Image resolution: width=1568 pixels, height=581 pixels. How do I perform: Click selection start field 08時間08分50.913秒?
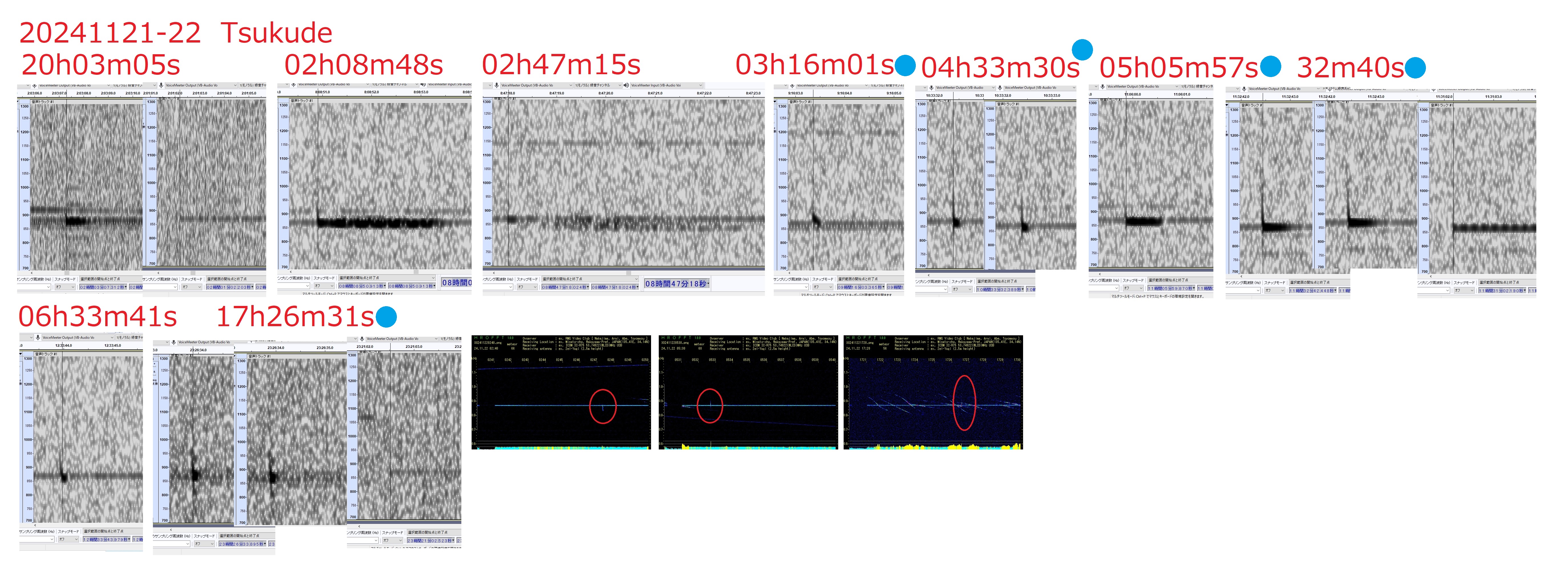(361, 286)
